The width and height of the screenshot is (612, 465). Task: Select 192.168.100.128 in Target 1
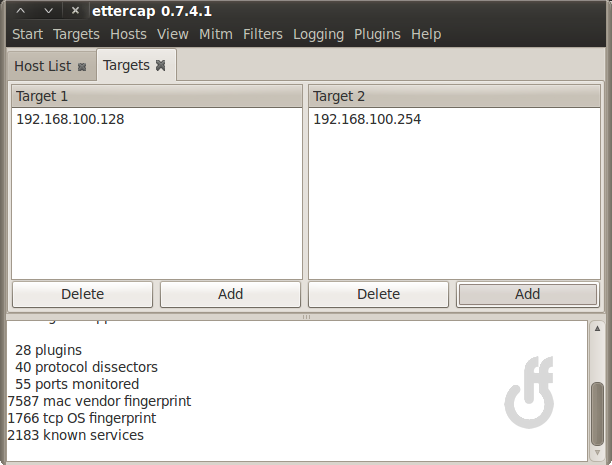[x=157, y=119]
